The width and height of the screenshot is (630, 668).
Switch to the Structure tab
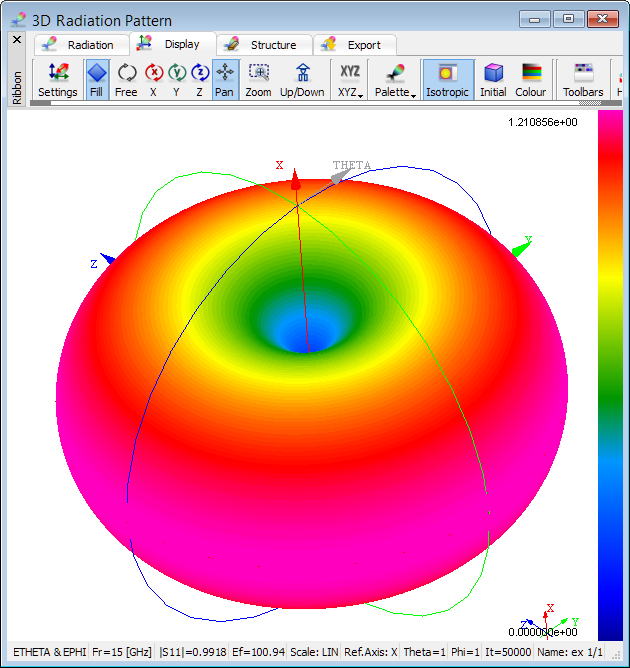tap(262, 45)
